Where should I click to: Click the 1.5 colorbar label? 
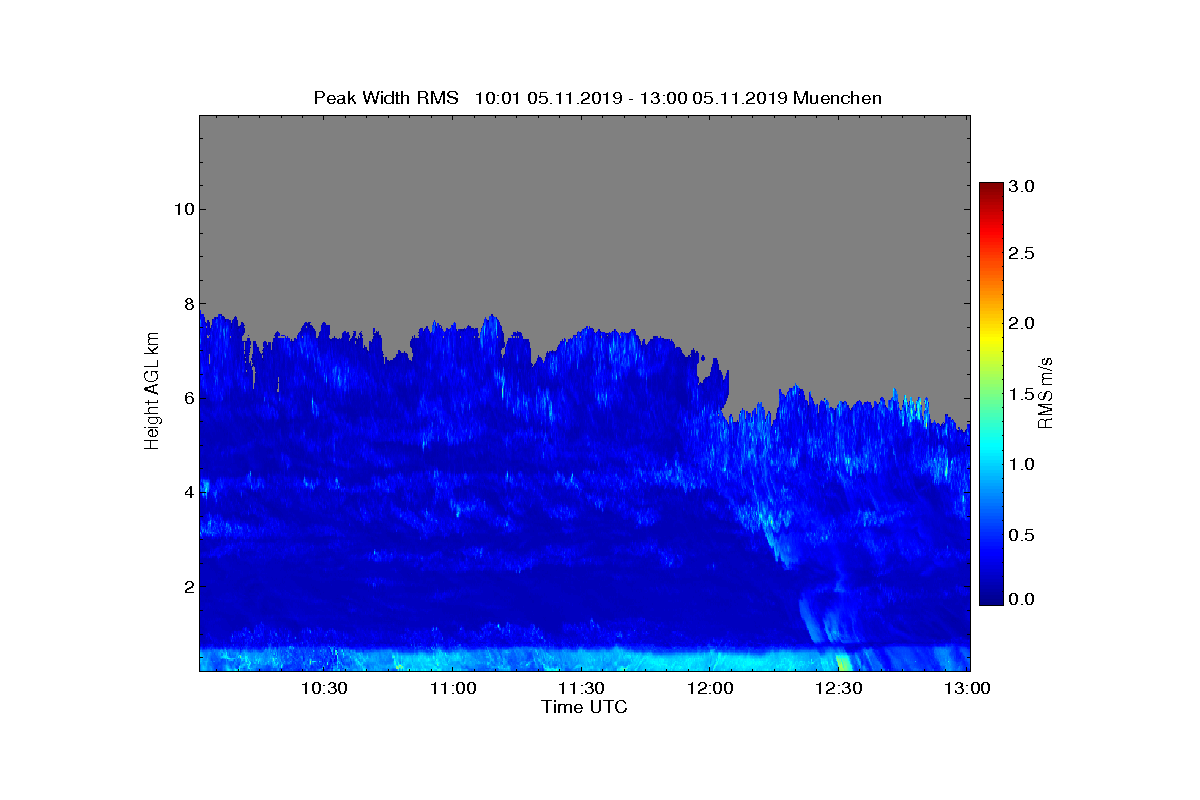1022,394
